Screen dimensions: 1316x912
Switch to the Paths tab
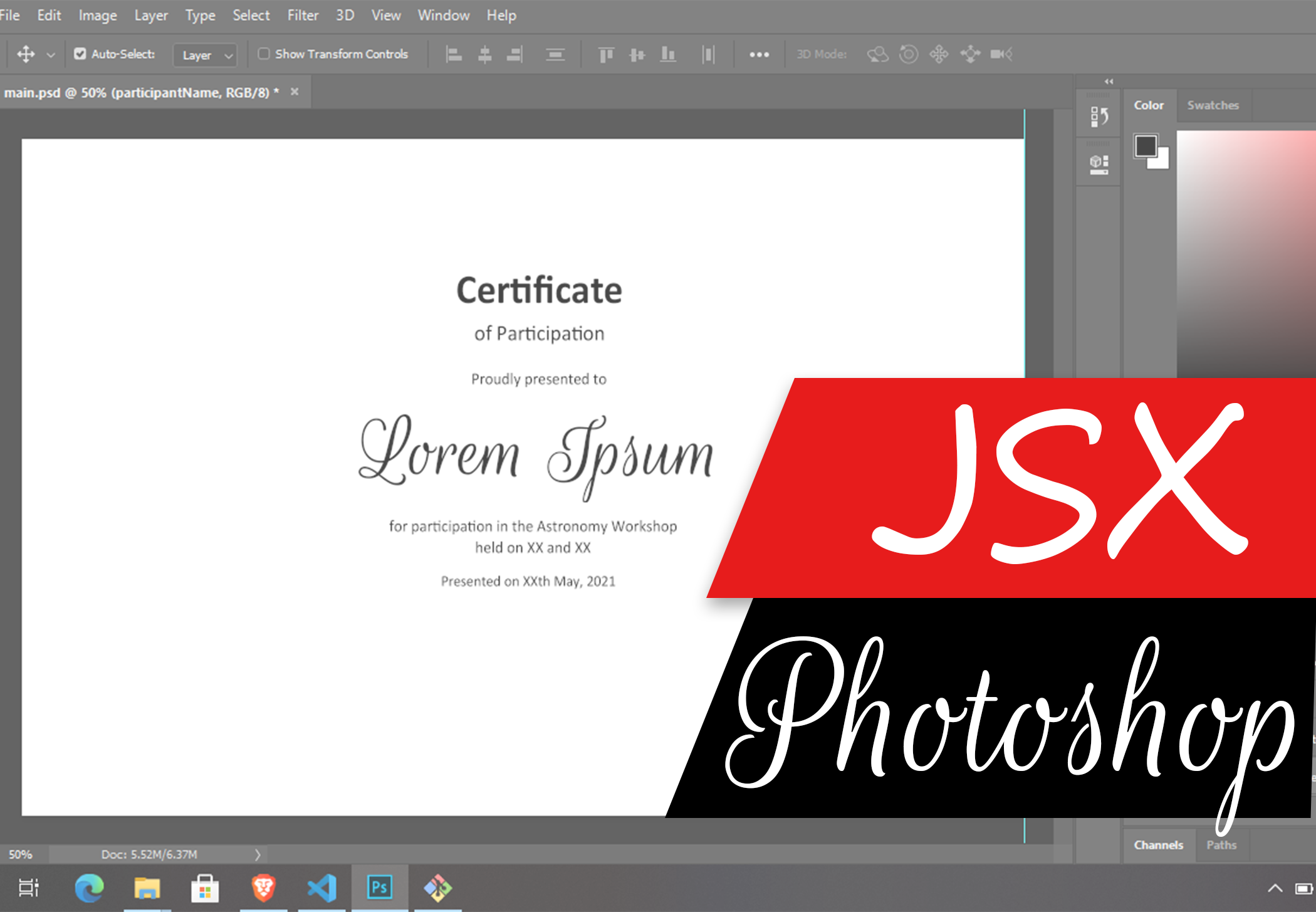pos(1221,845)
